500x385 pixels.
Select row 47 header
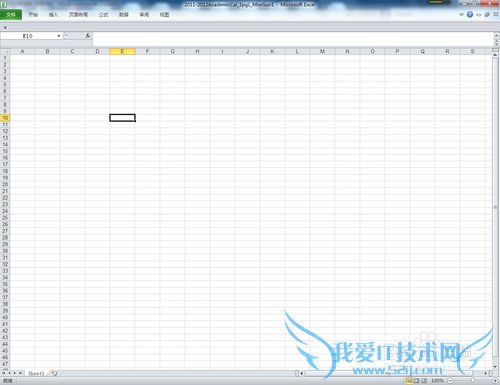pos(5,364)
